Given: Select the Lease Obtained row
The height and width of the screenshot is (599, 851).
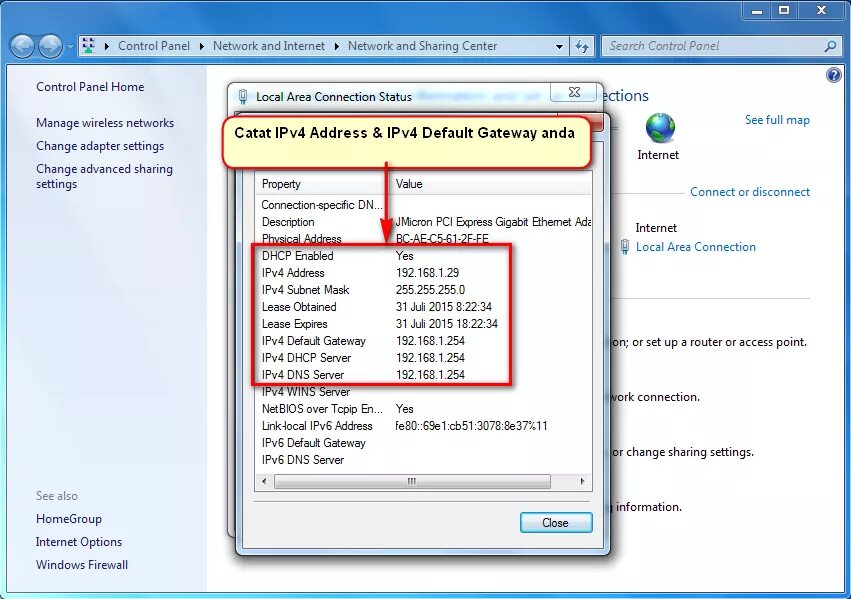Looking at the screenshot, I should tap(423, 307).
